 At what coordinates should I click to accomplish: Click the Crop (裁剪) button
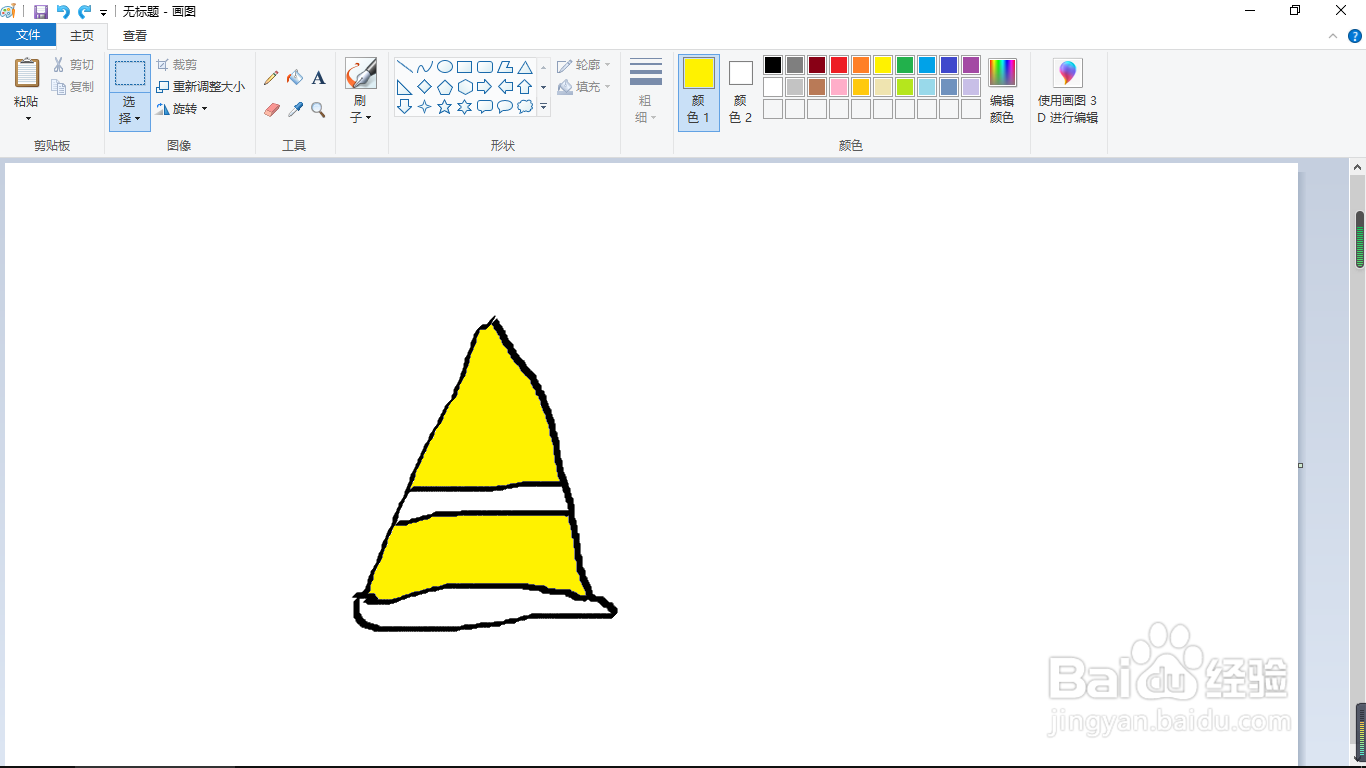point(177,65)
